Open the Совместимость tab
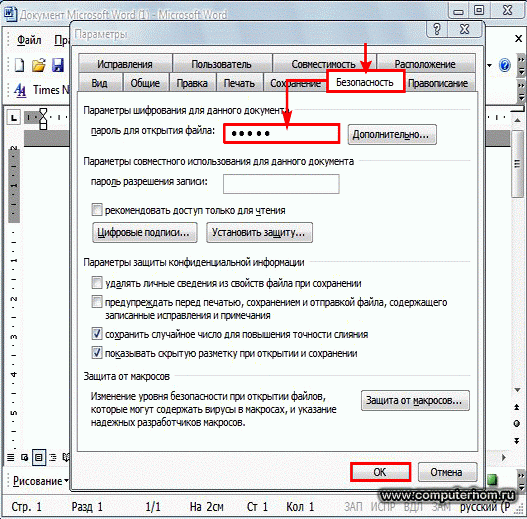The height and width of the screenshot is (519, 527). coord(323,63)
